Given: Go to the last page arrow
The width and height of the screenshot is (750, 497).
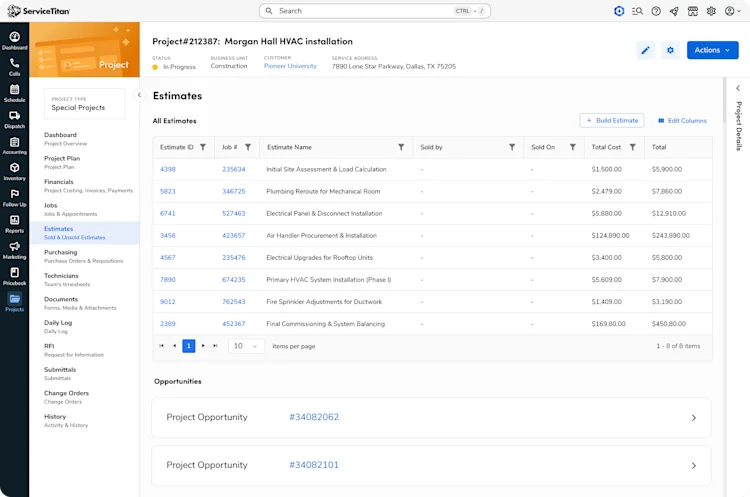Looking at the screenshot, I should tap(215, 346).
